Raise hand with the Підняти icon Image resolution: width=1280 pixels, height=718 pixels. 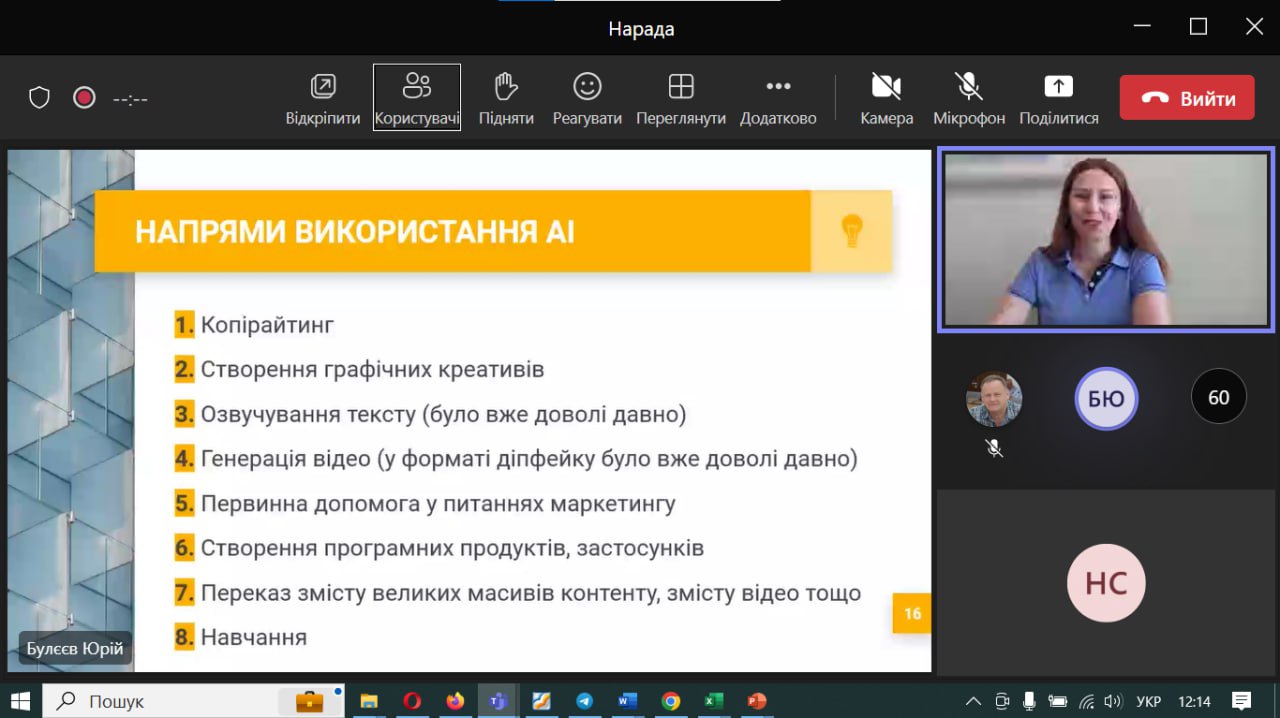point(506,87)
